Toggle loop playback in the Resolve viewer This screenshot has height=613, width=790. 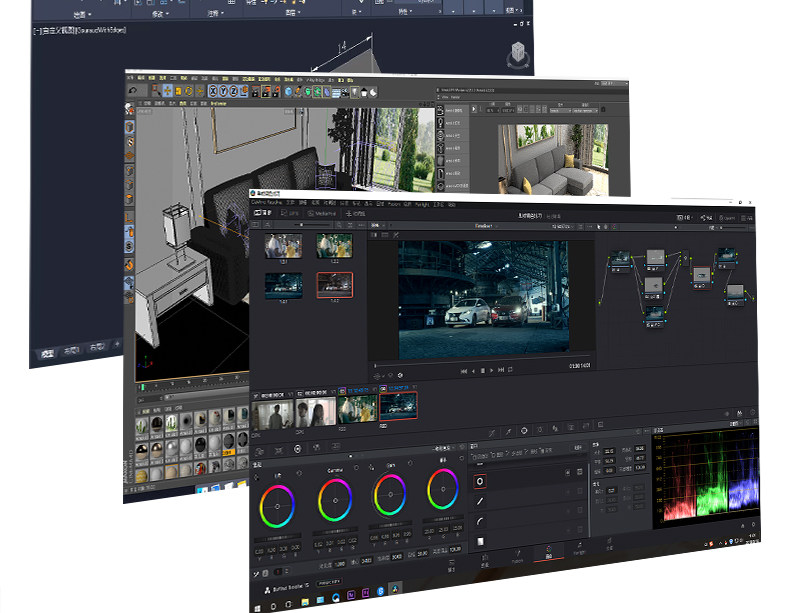pos(510,370)
